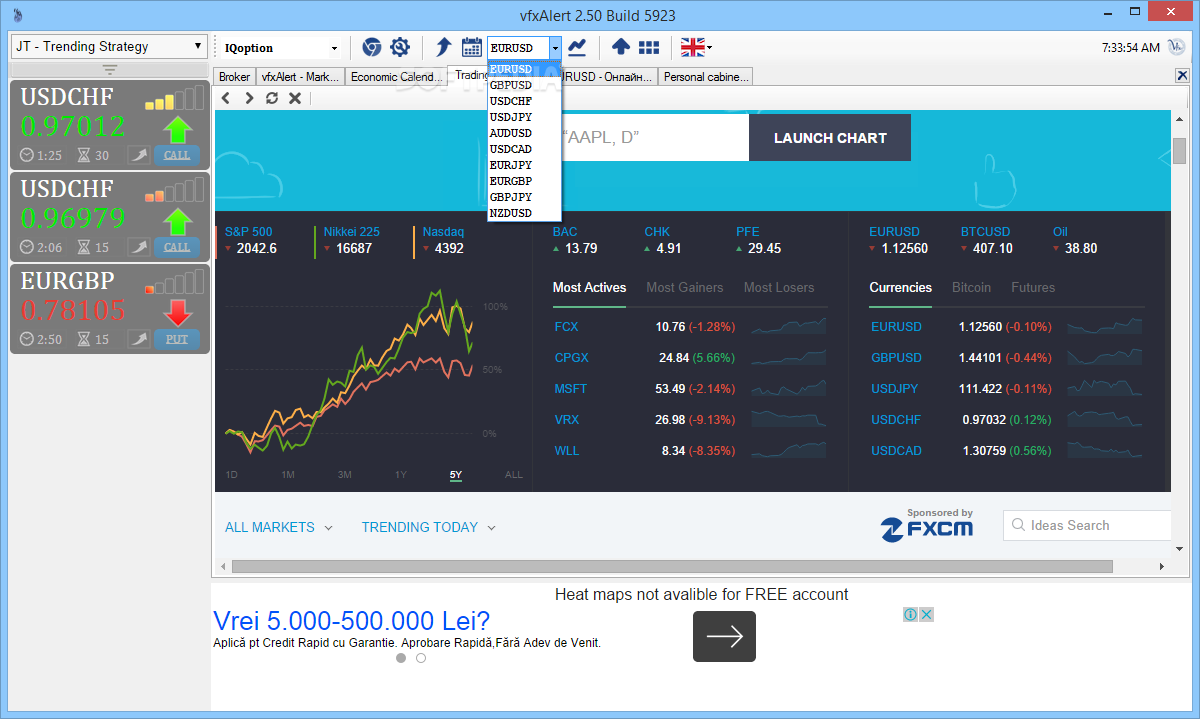Click the line chart icon in toolbar
1200x719 pixels.
click(577, 47)
